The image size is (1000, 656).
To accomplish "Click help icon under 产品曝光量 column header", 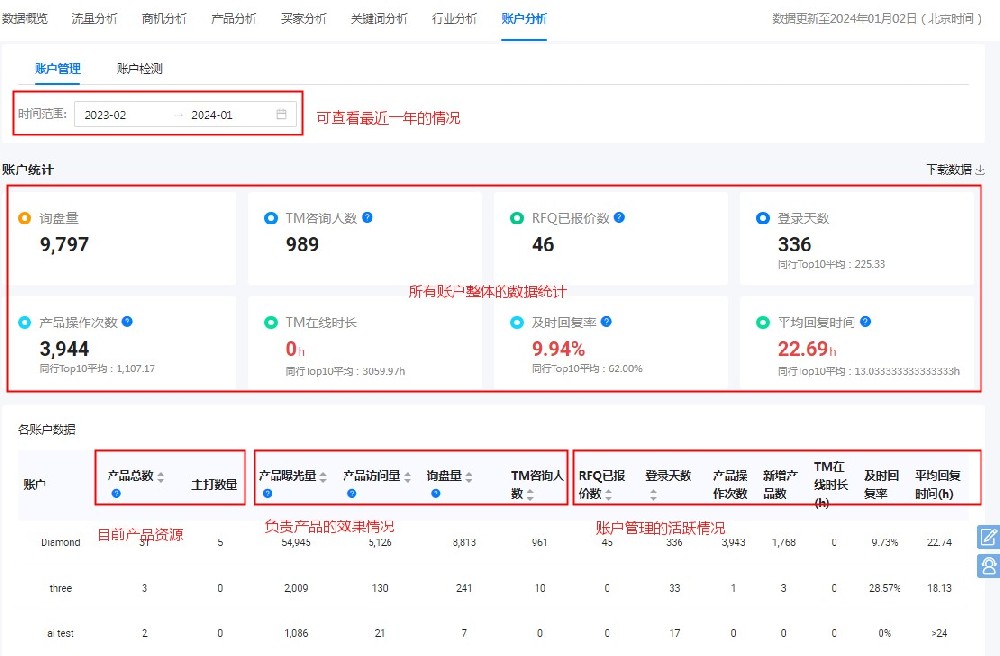I will (267, 494).
